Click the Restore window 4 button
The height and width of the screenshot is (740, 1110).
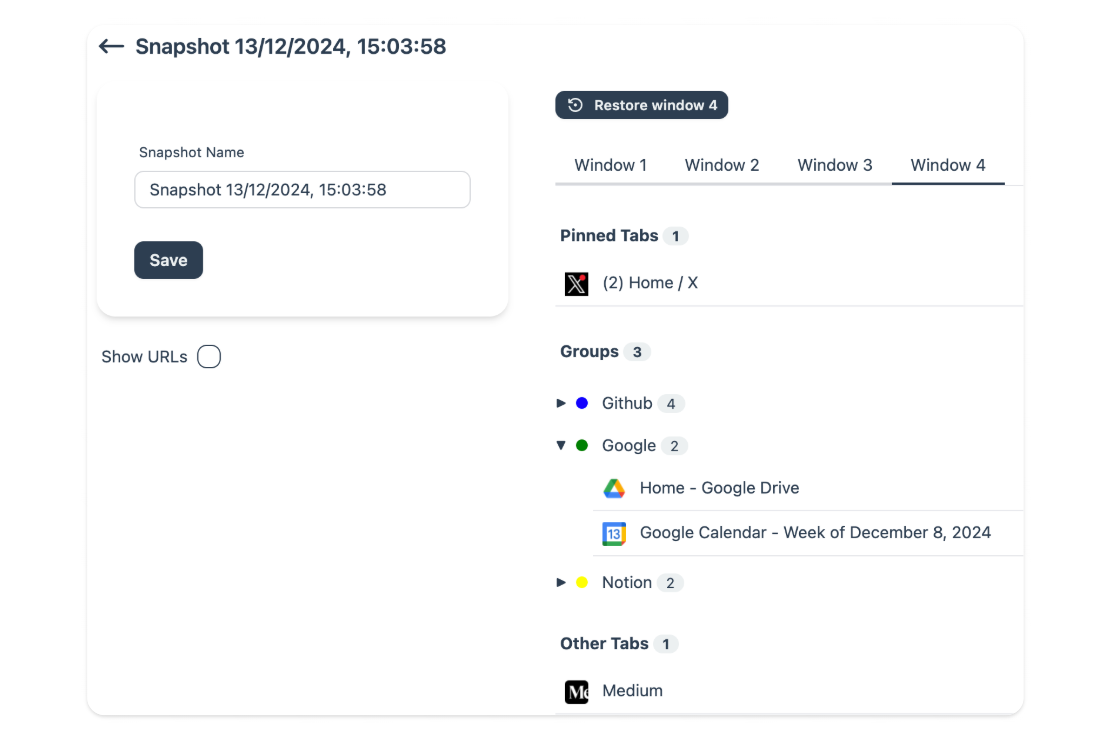641,104
